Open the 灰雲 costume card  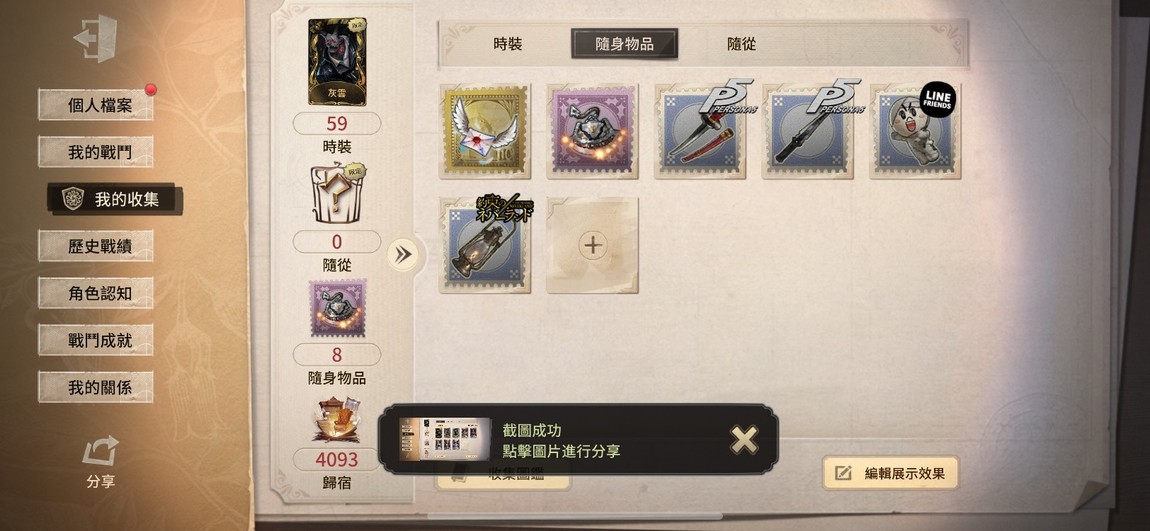(337, 62)
